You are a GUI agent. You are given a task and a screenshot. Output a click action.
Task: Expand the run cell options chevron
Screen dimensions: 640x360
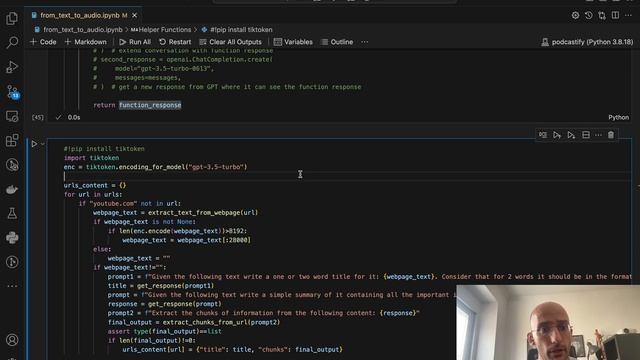[x=42, y=144]
